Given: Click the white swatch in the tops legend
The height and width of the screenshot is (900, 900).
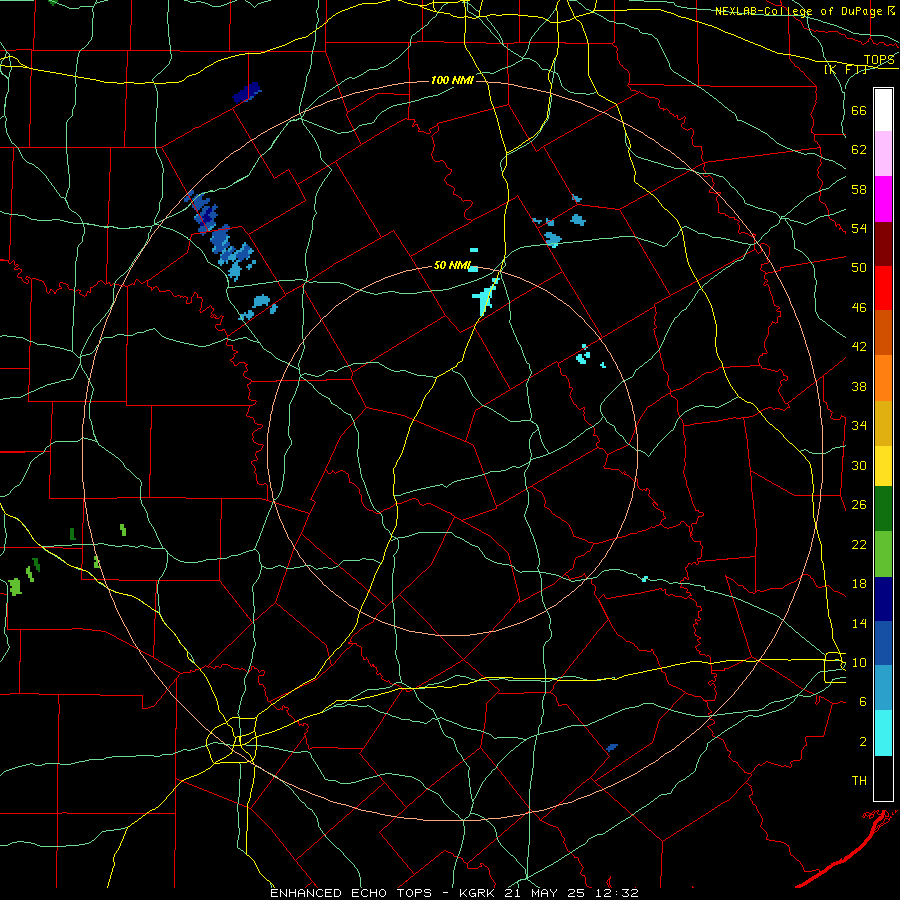Looking at the screenshot, I should pyautogui.click(x=883, y=110).
